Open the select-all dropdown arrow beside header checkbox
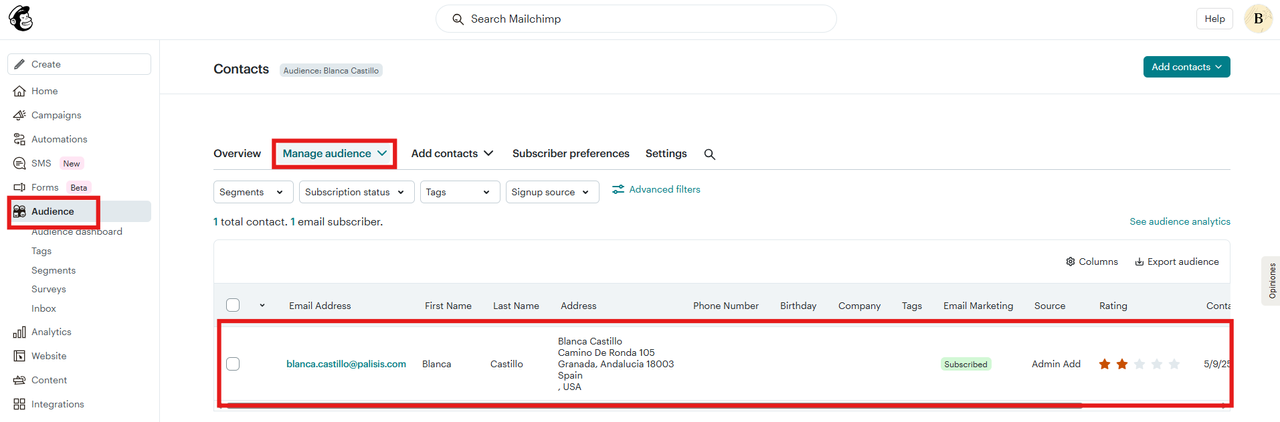Screen dimensions: 1280x422 coord(262,306)
